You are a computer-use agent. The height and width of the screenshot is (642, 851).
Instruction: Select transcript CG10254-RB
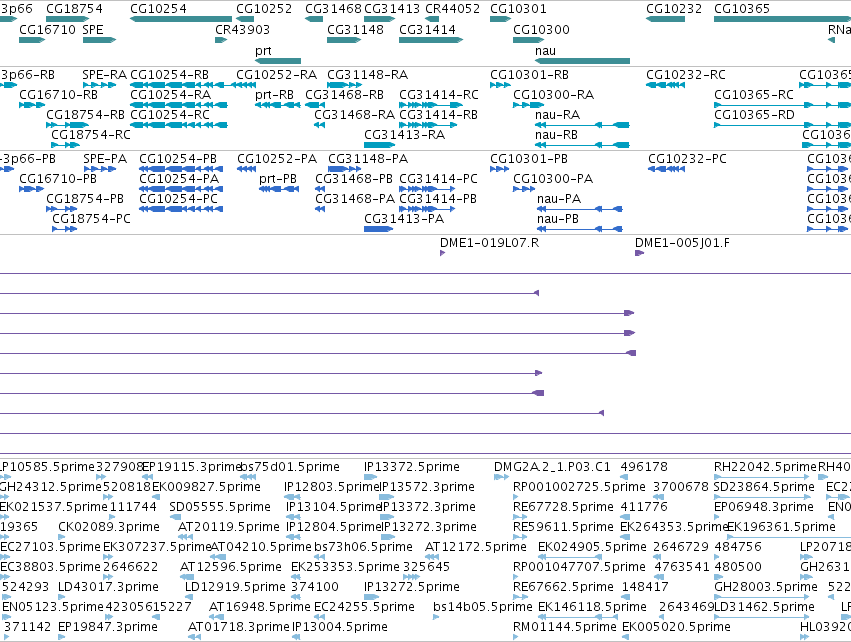[x=169, y=74]
